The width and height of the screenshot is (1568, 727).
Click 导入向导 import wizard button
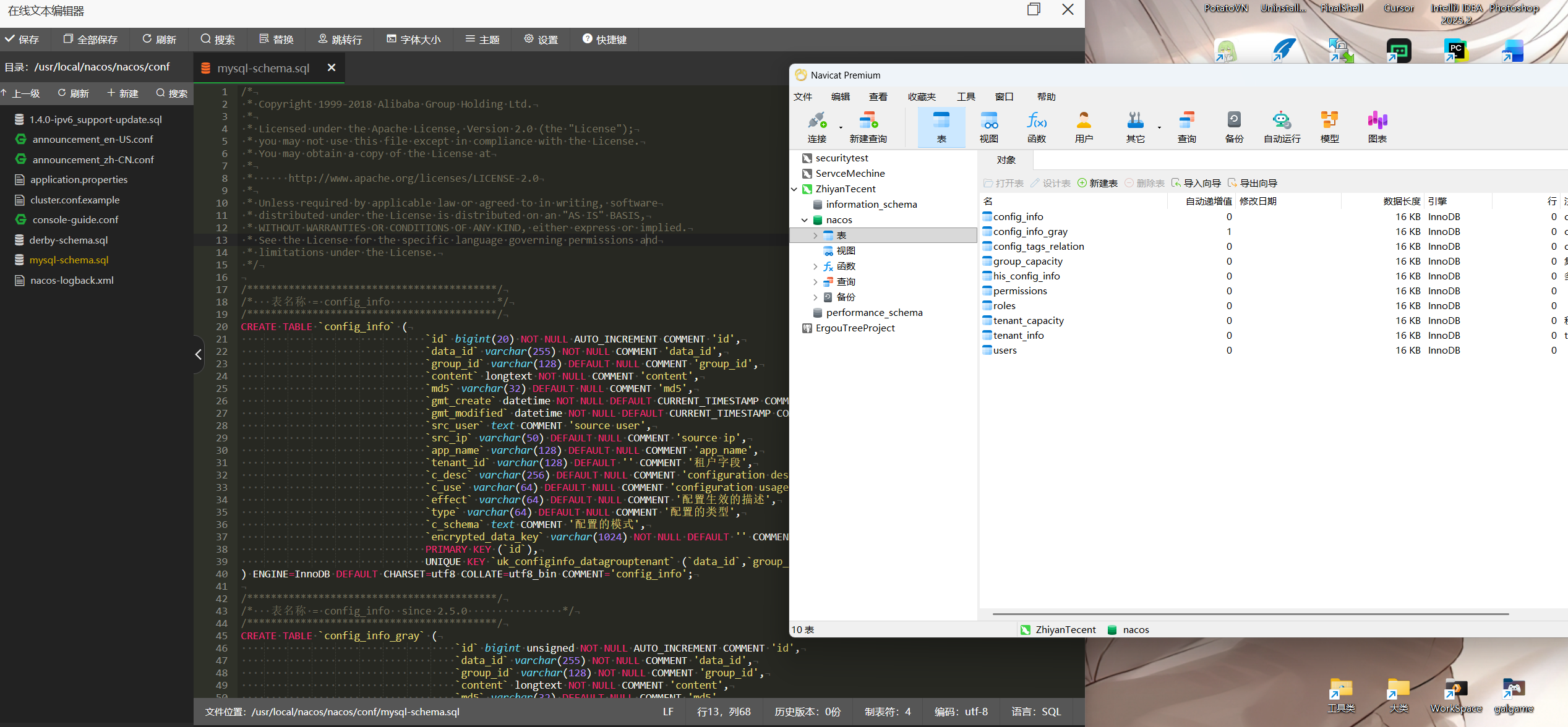tap(1196, 183)
